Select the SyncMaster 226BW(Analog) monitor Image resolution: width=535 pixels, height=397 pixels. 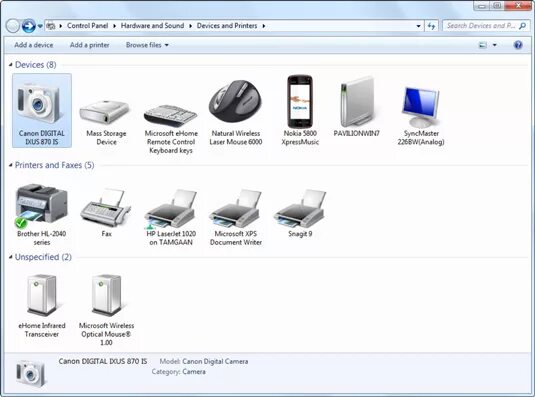pyautogui.click(x=421, y=116)
